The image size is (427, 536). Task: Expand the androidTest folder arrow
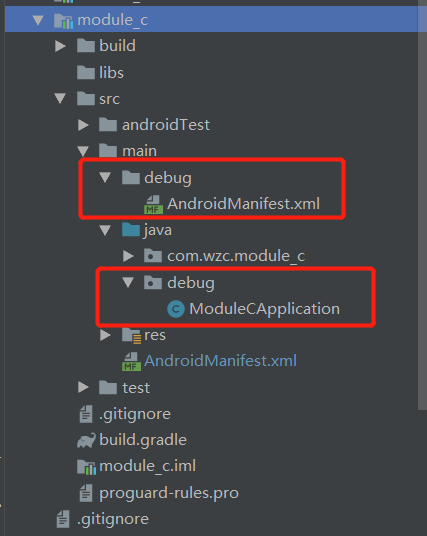pos(83,125)
